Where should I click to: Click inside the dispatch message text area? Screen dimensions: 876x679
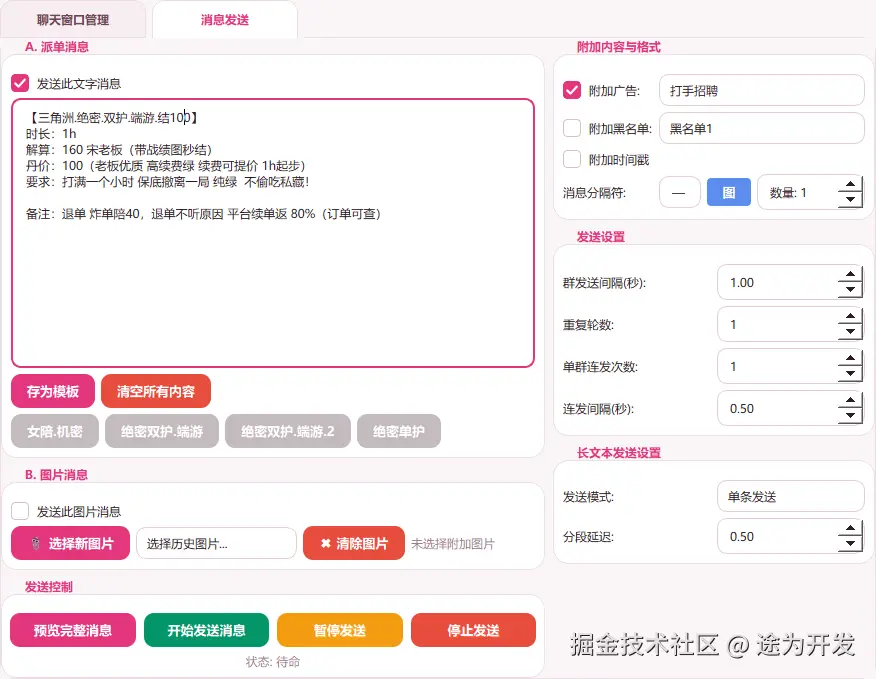273,233
